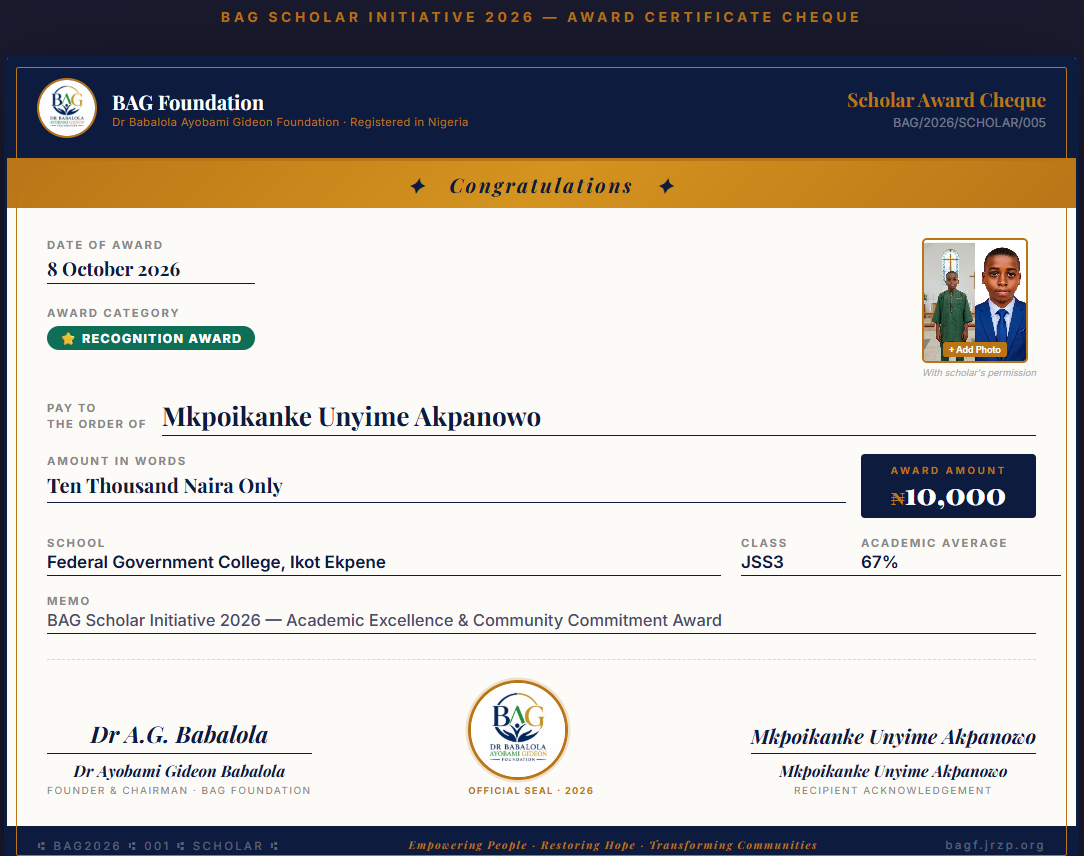Screen dimensions: 1084x856
Task: Click the scholar photo thumbnail
Action: (975, 300)
